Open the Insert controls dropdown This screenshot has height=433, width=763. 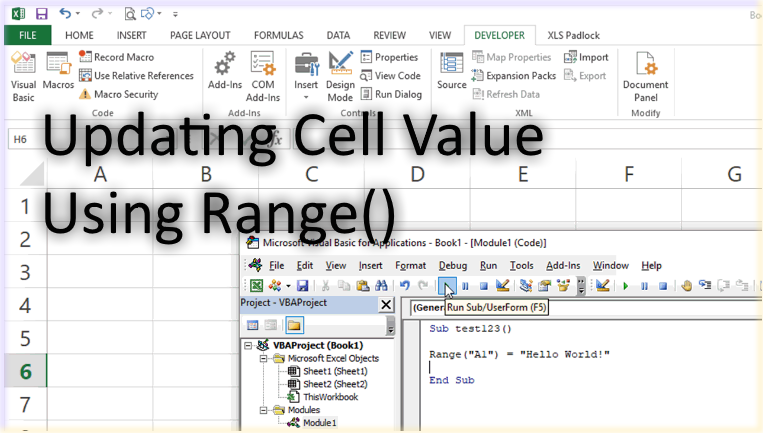(306, 77)
